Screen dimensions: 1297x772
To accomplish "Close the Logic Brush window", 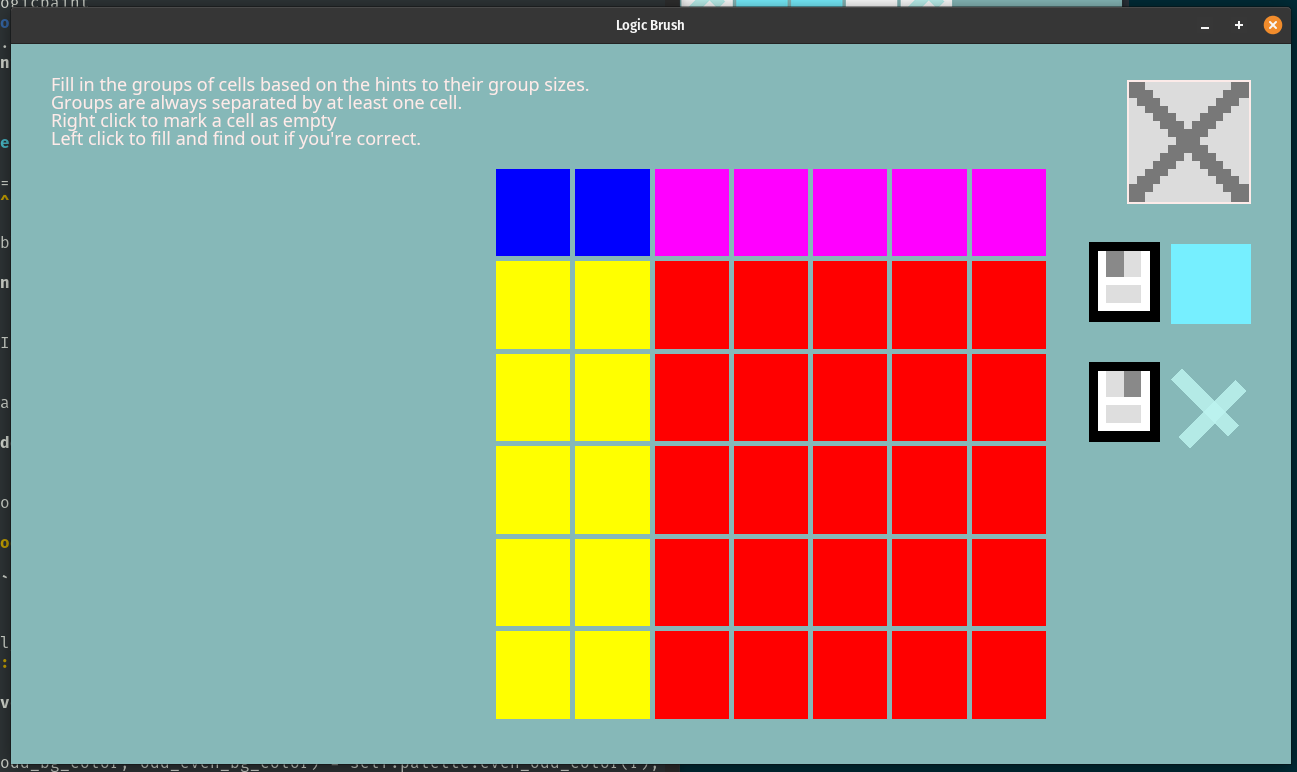I will coord(1272,25).
